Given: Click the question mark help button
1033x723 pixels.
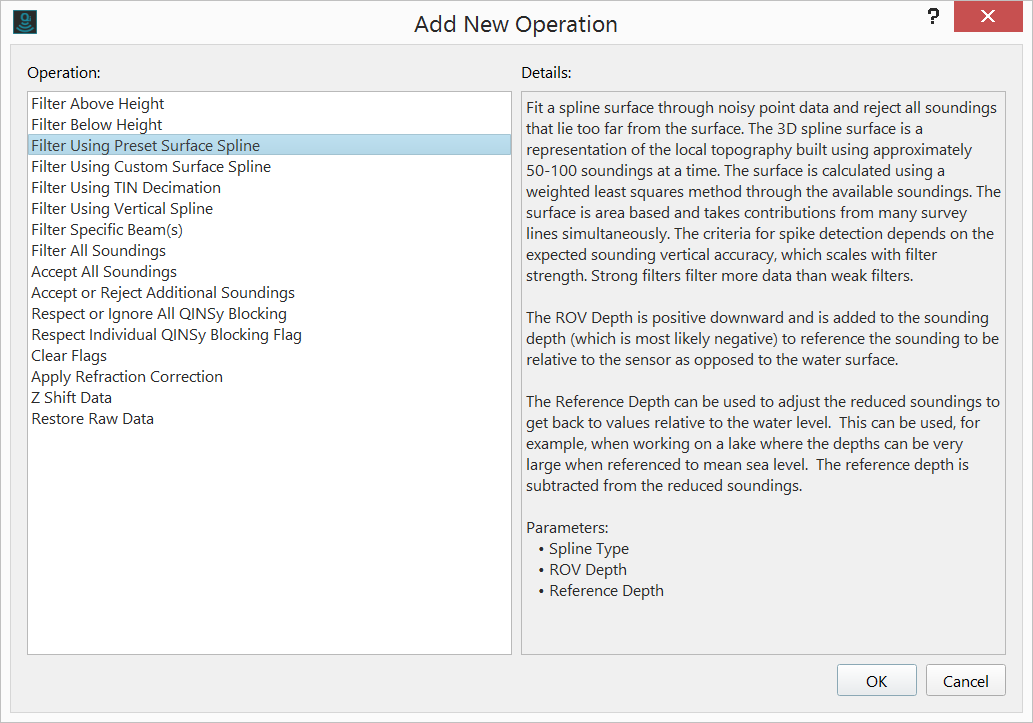Looking at the screenshot, I should click(933, 16).
